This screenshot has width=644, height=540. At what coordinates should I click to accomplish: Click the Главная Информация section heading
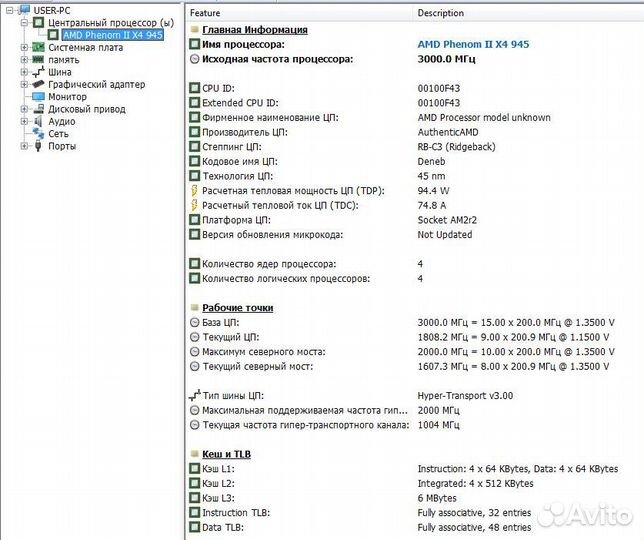click(255, 30)
